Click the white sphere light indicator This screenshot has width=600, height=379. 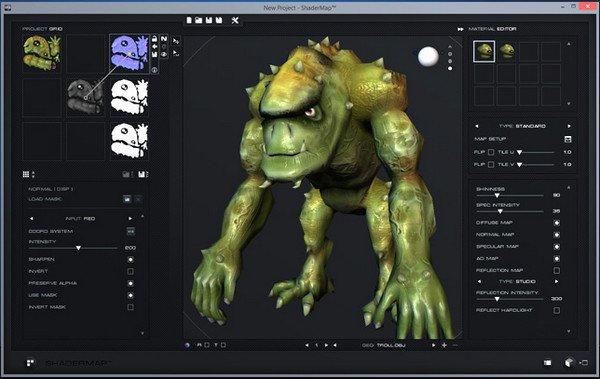(428, 56)
